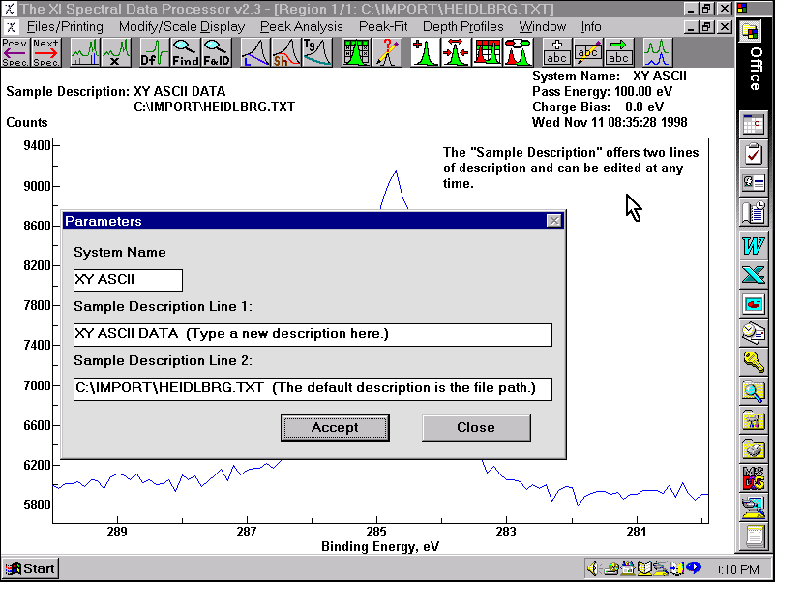The height and width of the screenshot is (600, 800).
Task: Click the Sample Description Line 1 field
Action: tap(312, 334)
